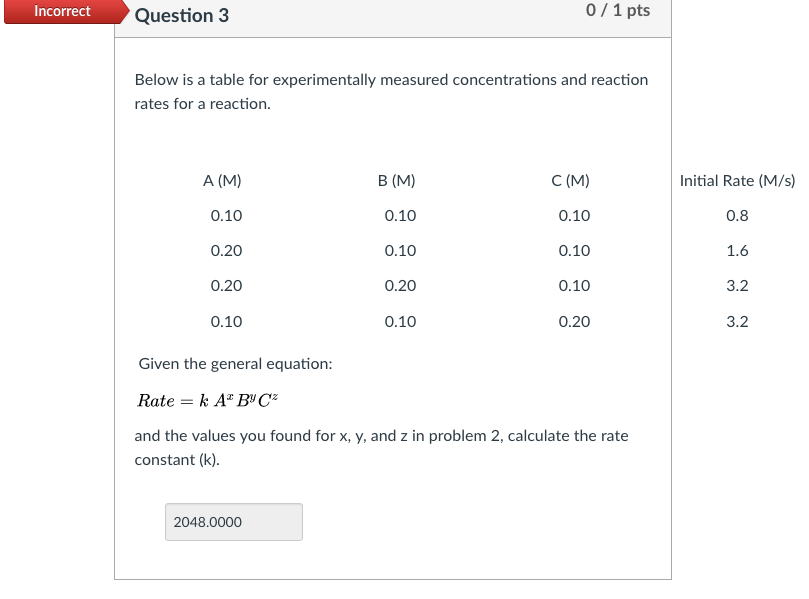Click the paragraph mentioning problem 2

click(380, 446)
